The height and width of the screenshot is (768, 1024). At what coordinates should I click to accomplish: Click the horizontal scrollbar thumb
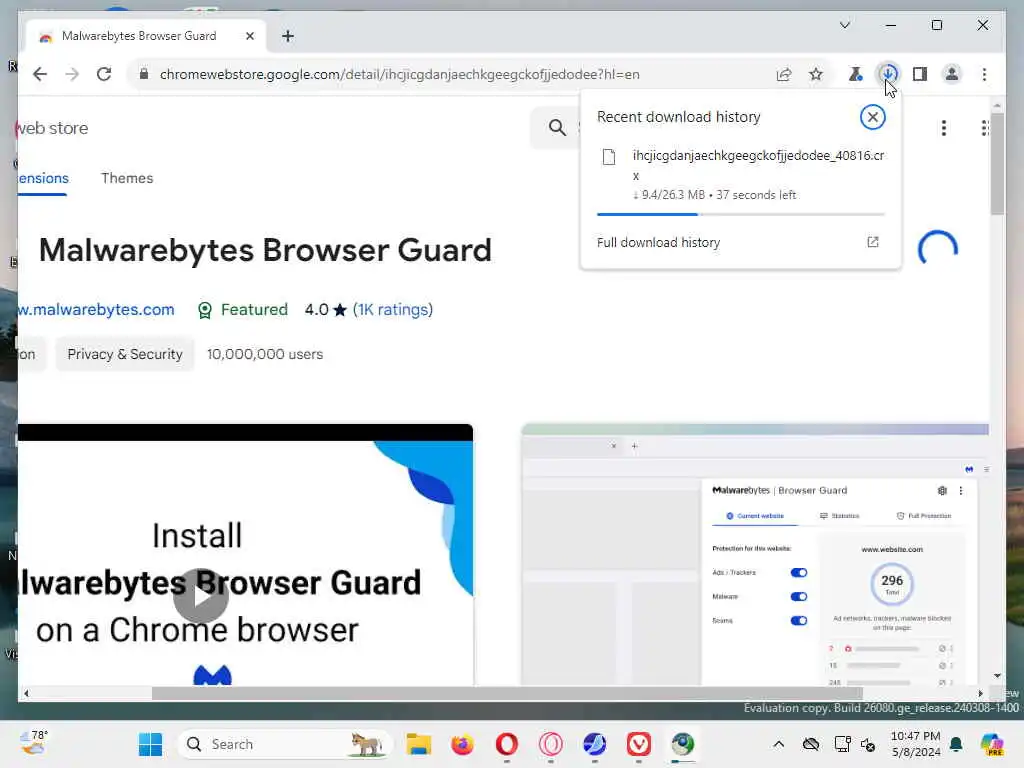click(x=507, y=694)
